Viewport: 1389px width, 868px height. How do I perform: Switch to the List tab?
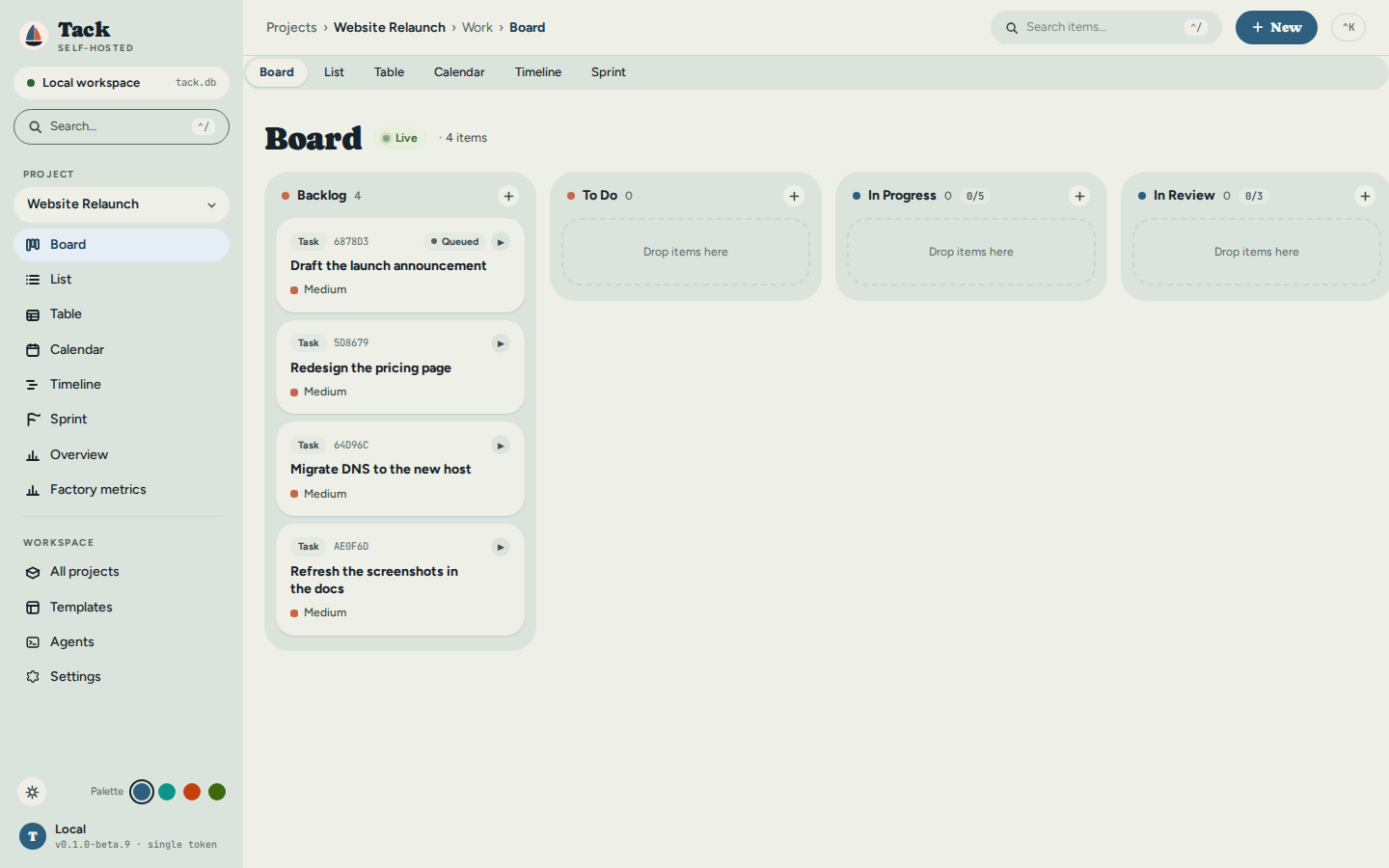tap(334, 72)
